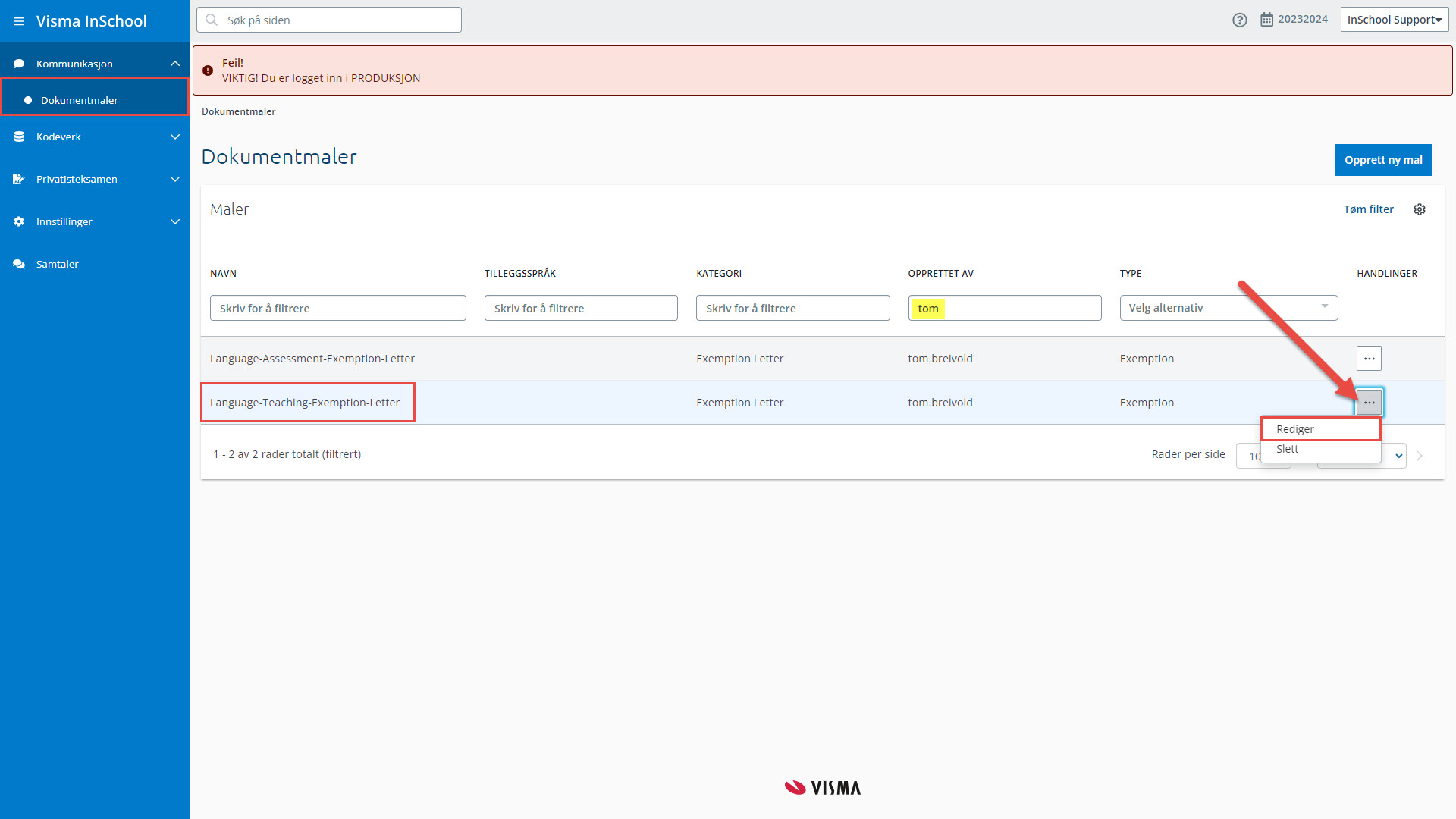
Task: Open Dokumentmaler in the sidebar
Action: click(x=80, y=100)
